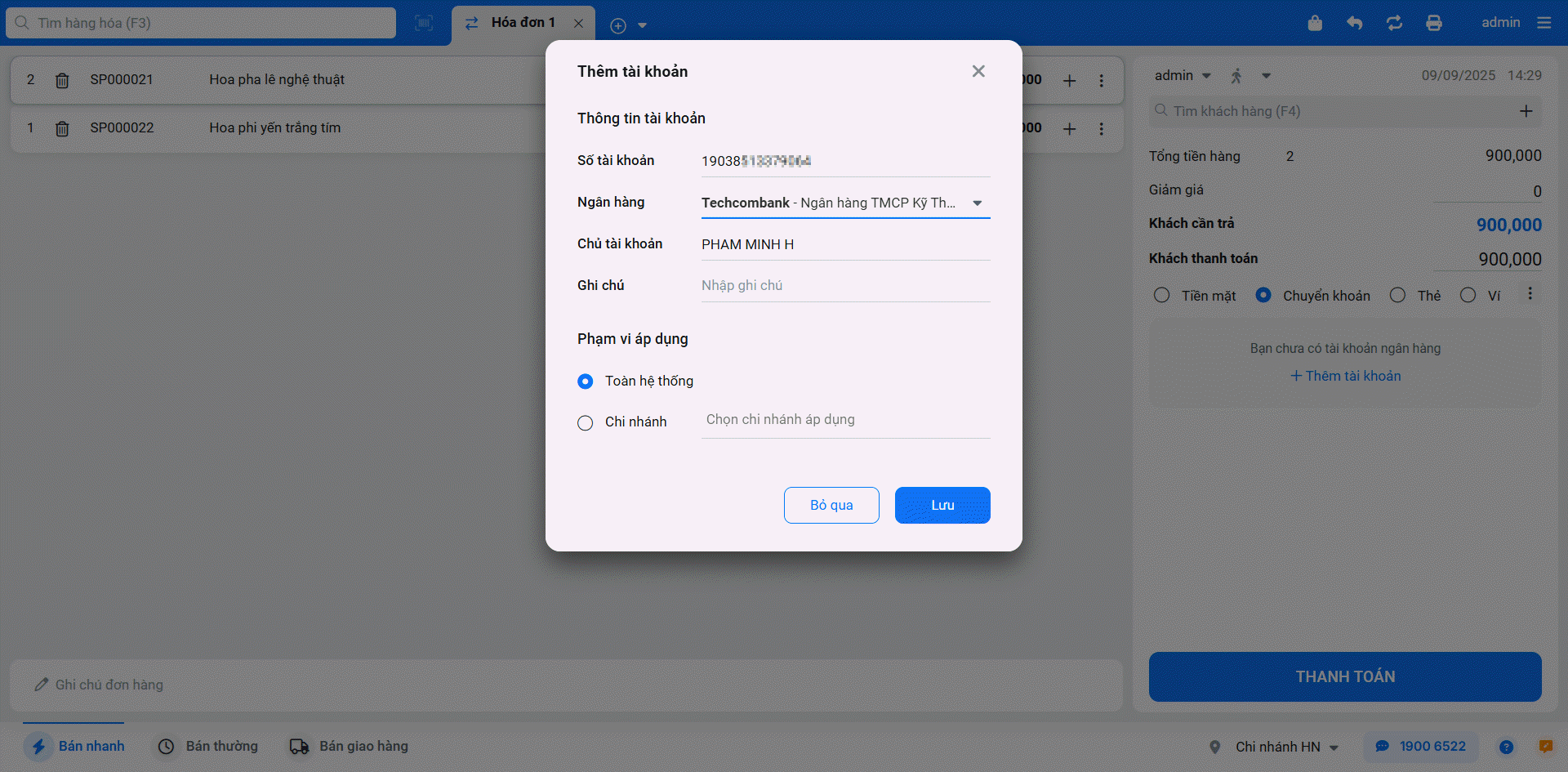
Task: Click the sync refresh icon in header
Action: (x=1394, y=23)
